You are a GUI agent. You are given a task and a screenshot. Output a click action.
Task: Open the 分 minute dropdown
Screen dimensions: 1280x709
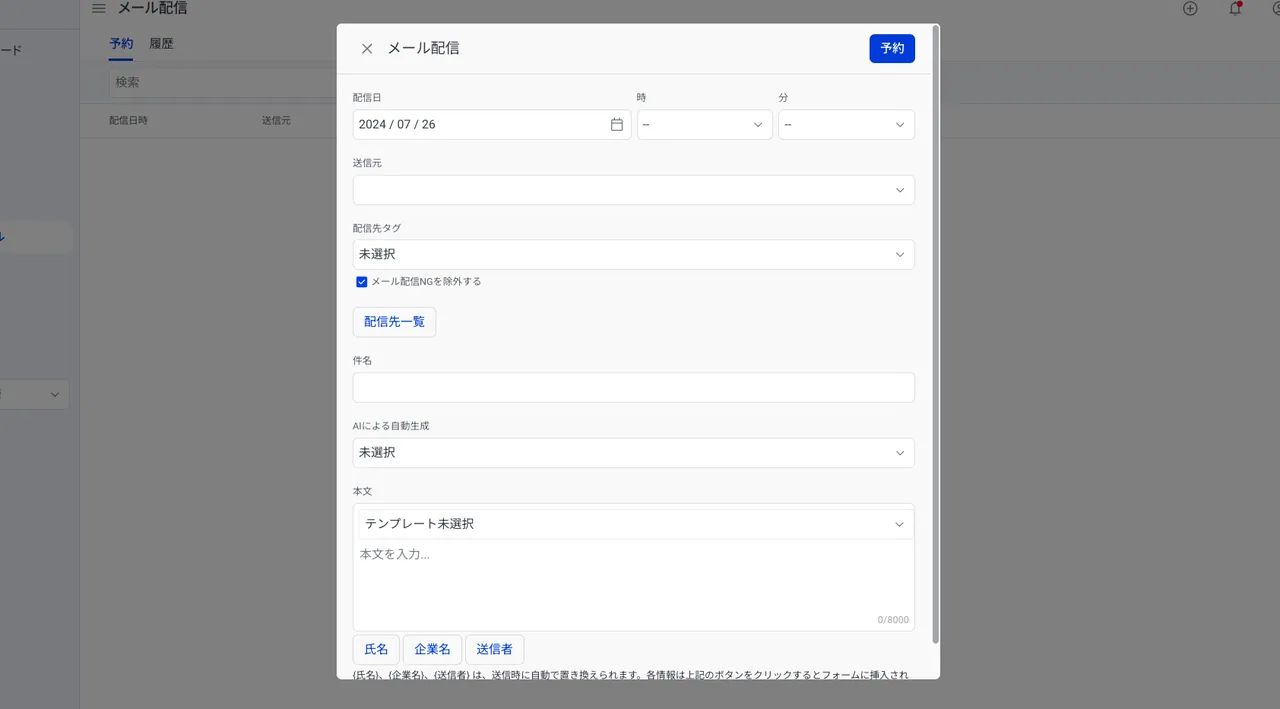tap(846, 125)
